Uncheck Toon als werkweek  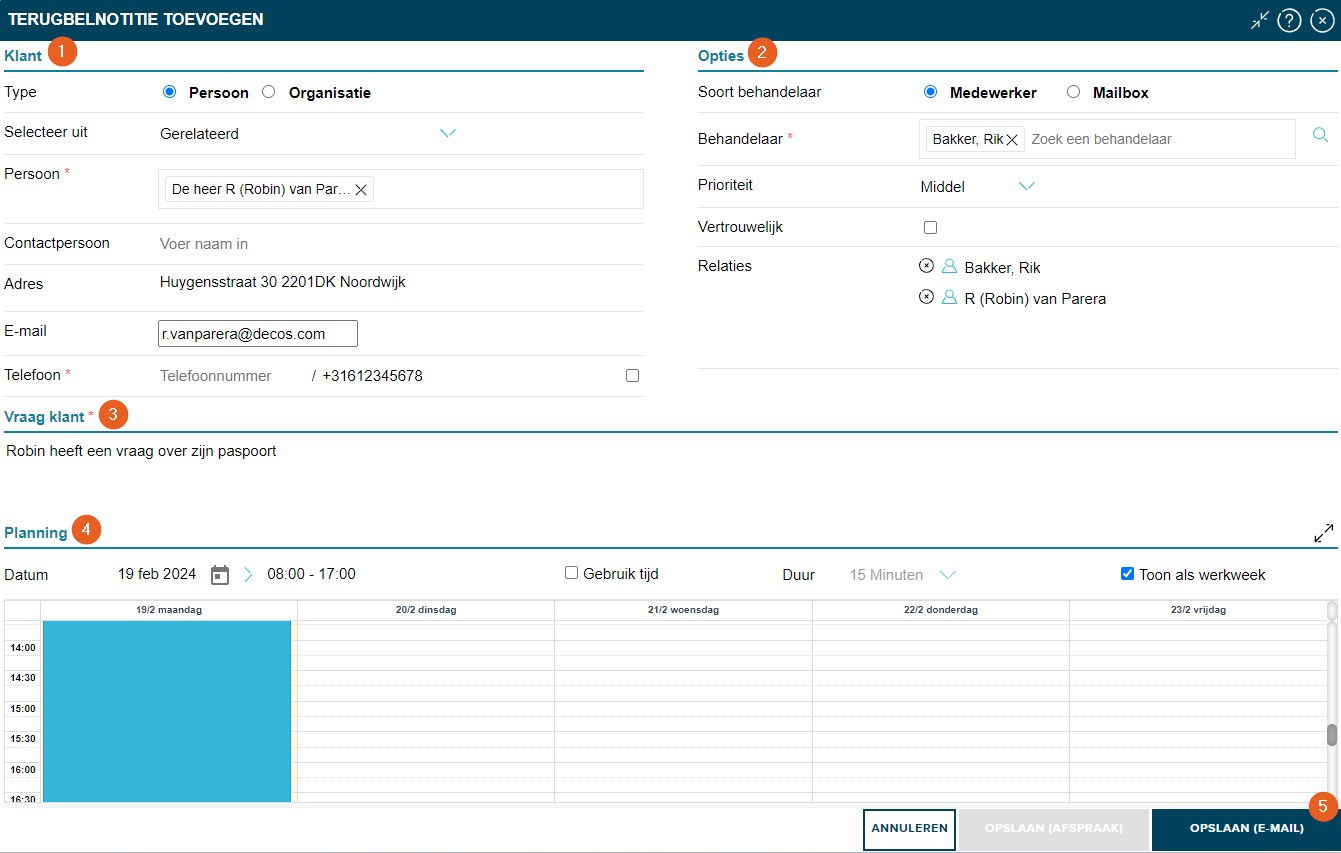click(x=1127, y=574)
